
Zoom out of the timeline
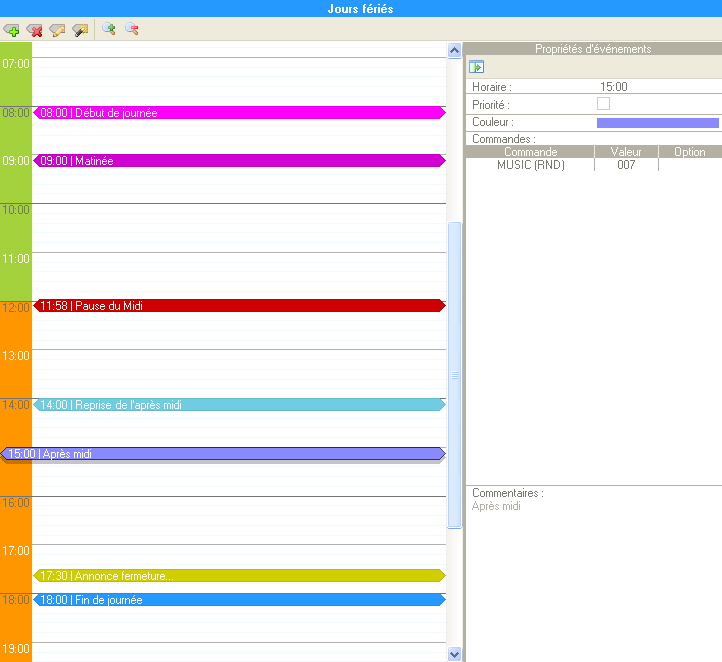tap(132, 29)
